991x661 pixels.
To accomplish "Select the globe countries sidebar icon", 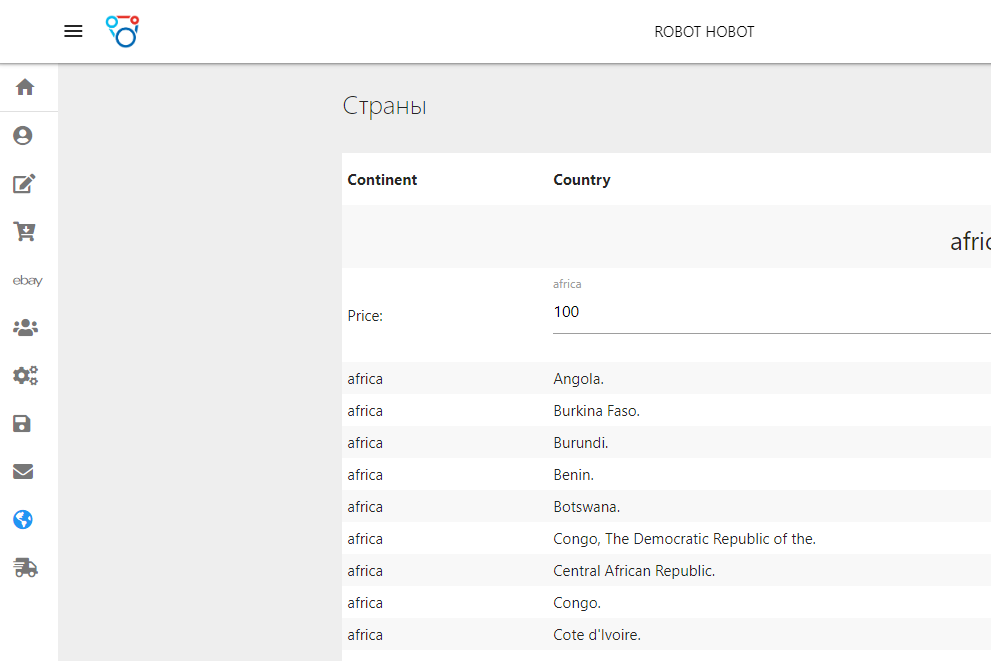I will tap(23, 520).
